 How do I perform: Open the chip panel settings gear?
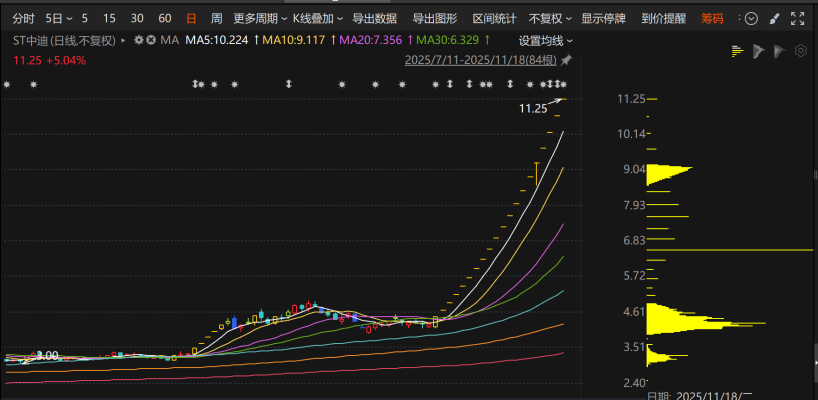coord(799,51)
